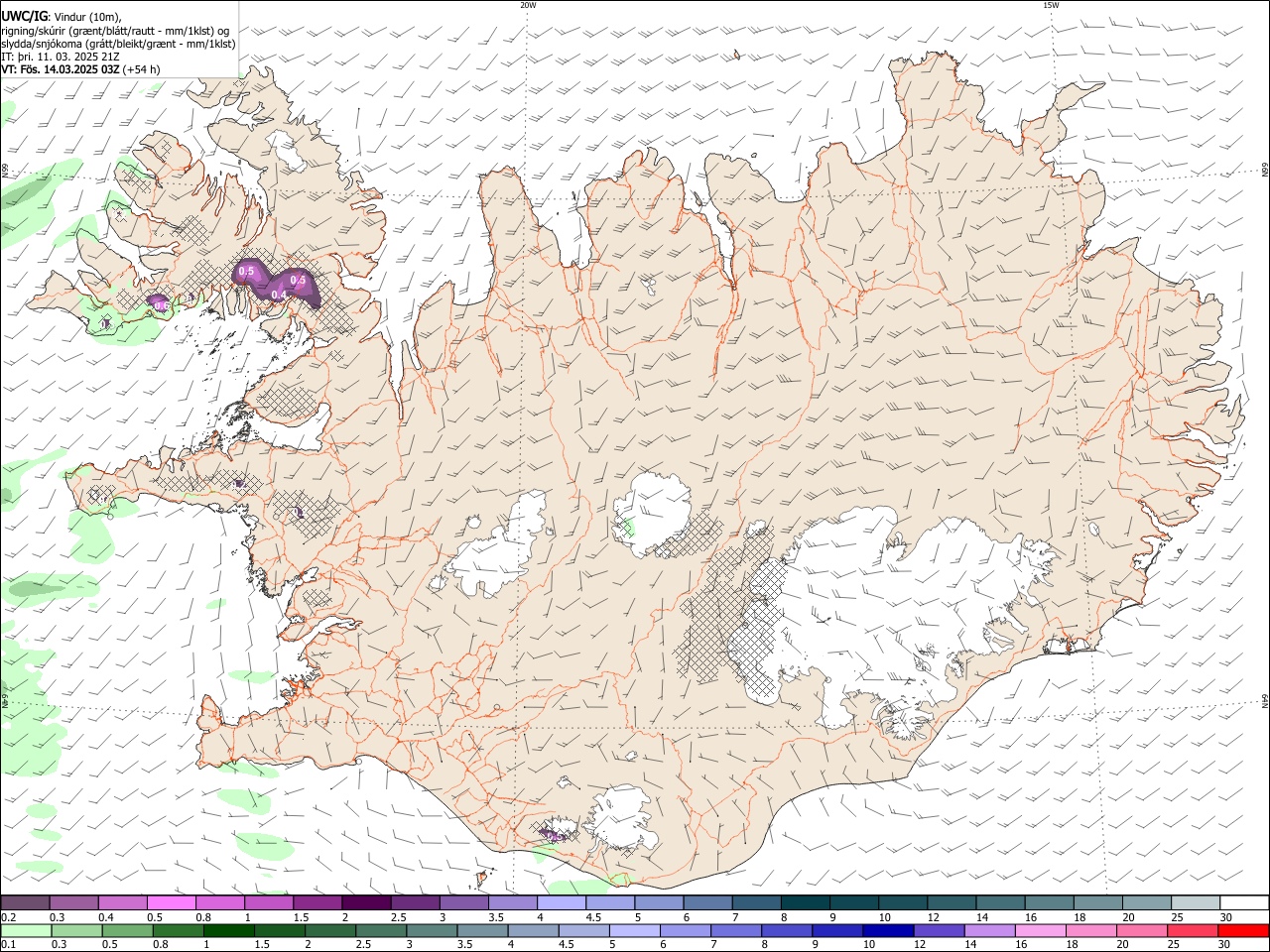This screenshot has height=952, width=1270.
Task: Click the 15W longitude label
Action: [1051, 5]
